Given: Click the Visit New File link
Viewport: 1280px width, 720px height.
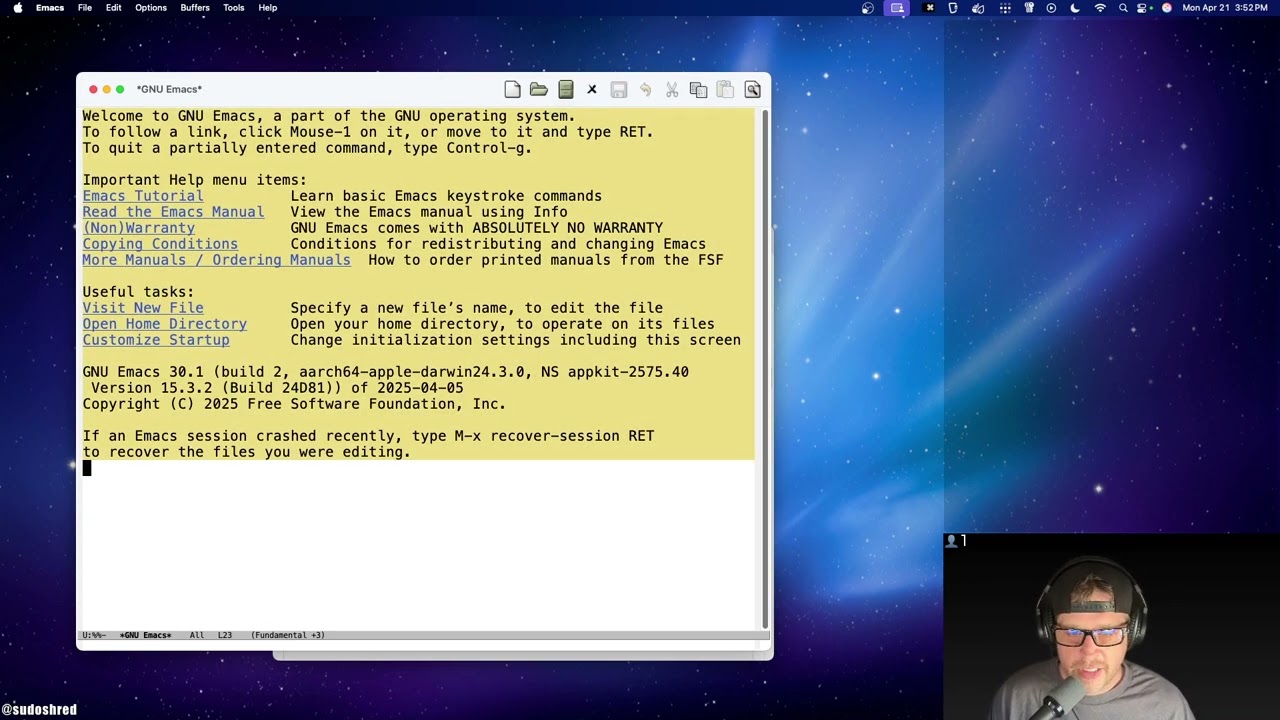Looking at the screenshot, I should (x=143, y=308).
